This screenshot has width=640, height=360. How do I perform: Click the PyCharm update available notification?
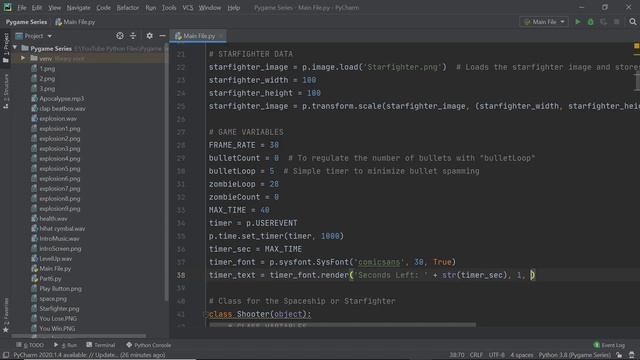(x=89, y=355)
